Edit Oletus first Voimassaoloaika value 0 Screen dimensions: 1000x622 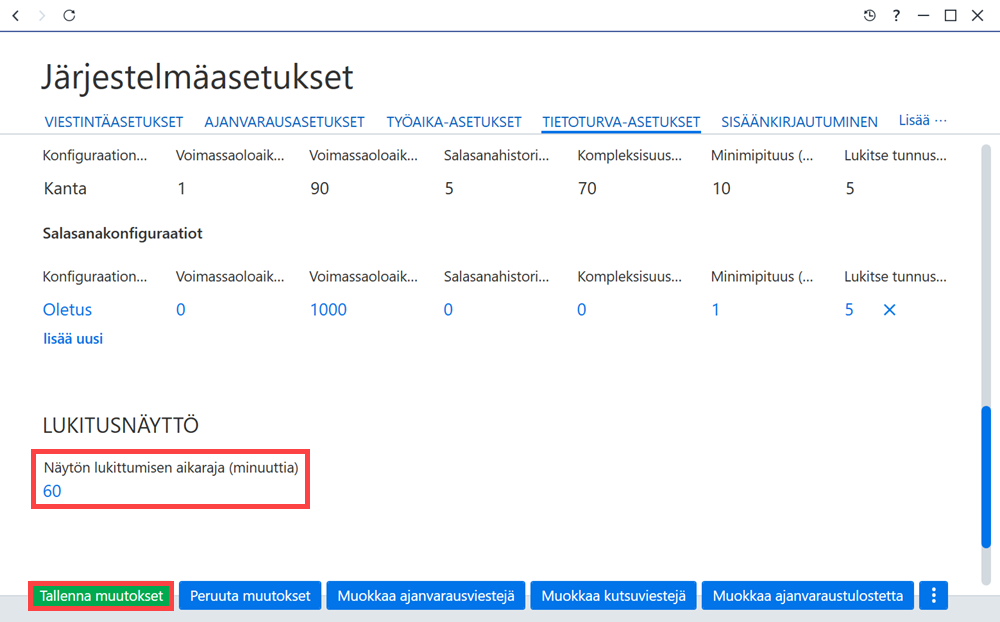point(180,310)
